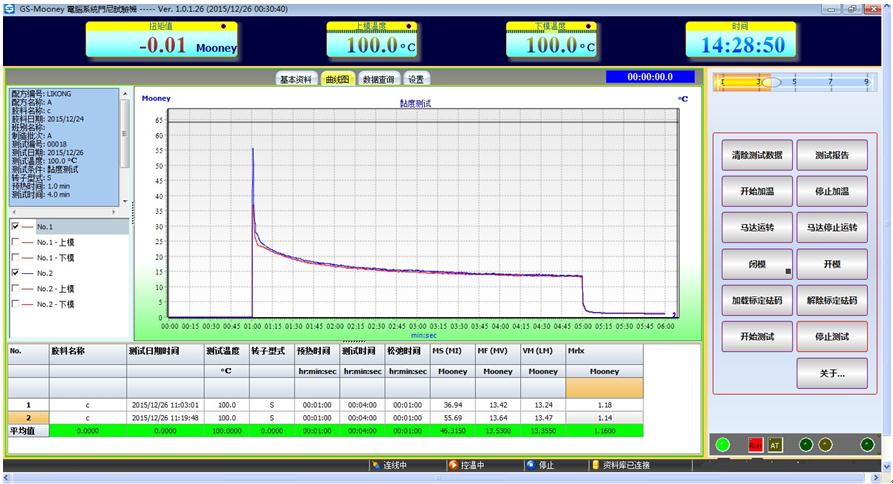Click the green indicator light at bottom right
893x484 pixels.
(x=724, y=445)
